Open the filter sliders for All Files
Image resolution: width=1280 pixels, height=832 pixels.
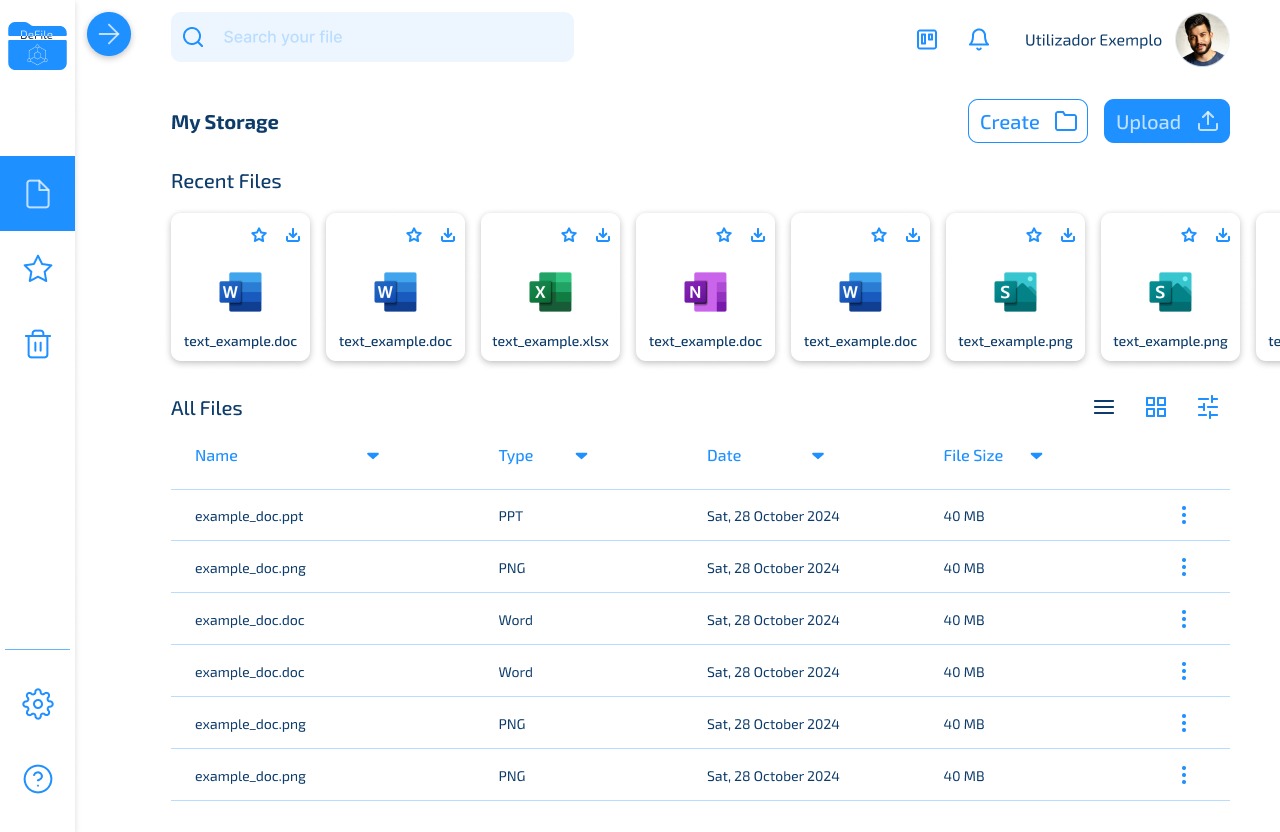[1208, 407]
